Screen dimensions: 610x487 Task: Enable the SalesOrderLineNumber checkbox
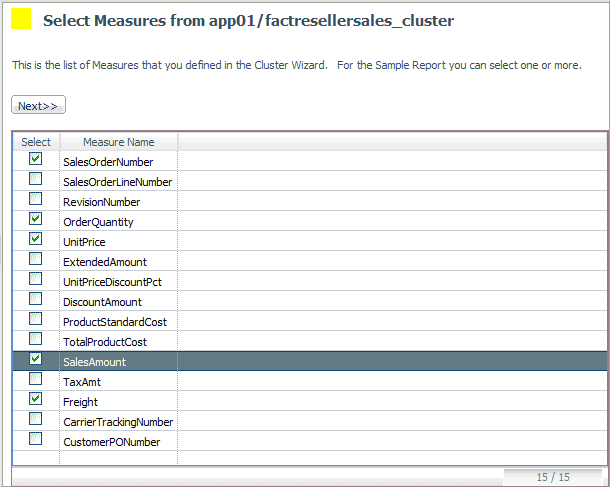coord(36,179)
